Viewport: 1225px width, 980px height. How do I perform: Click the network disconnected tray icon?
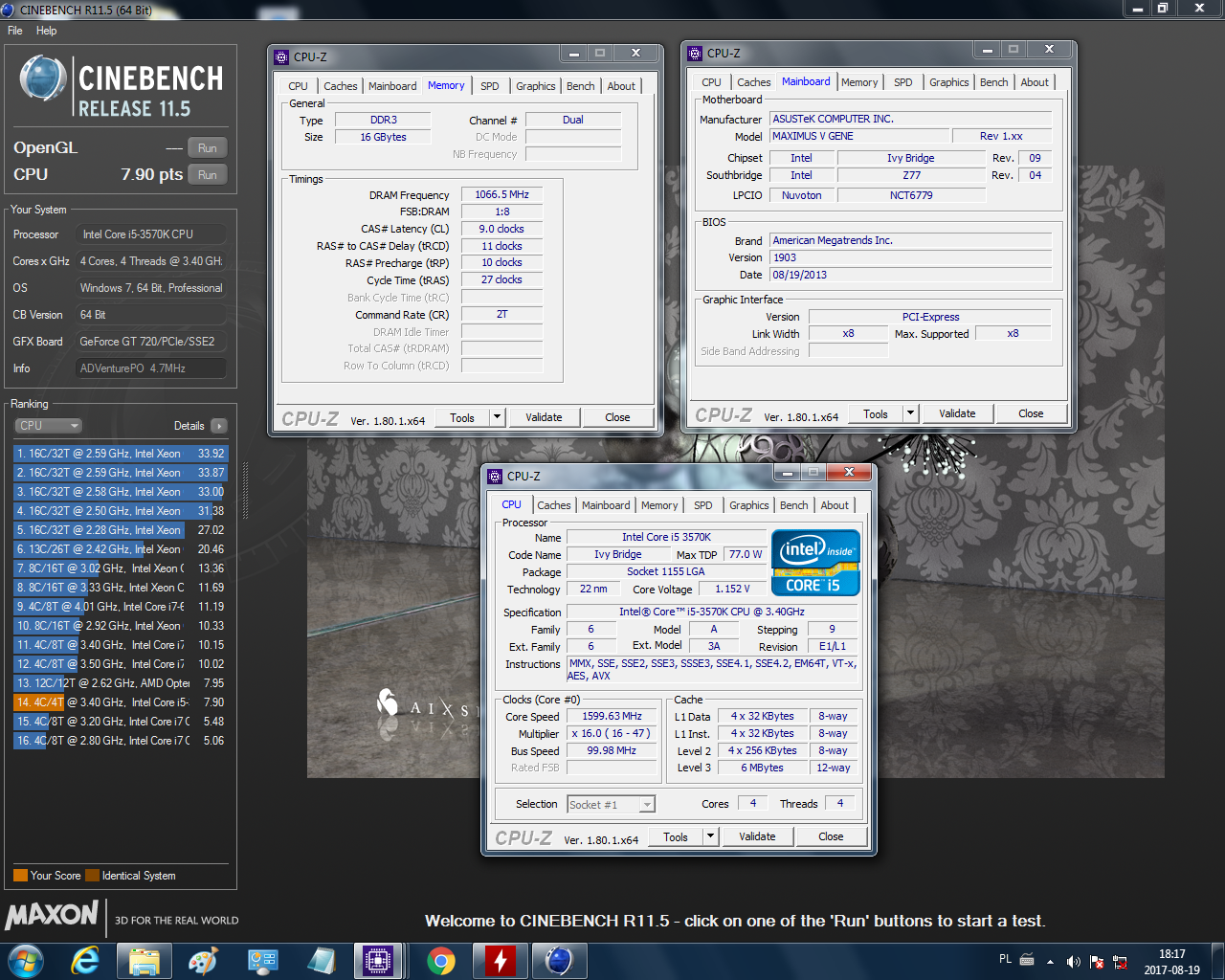coord(1120,961)
